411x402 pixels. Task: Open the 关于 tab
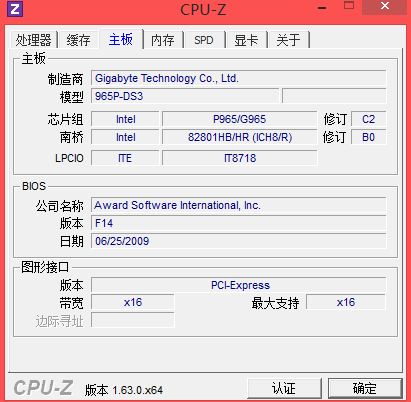coord(288,40)
